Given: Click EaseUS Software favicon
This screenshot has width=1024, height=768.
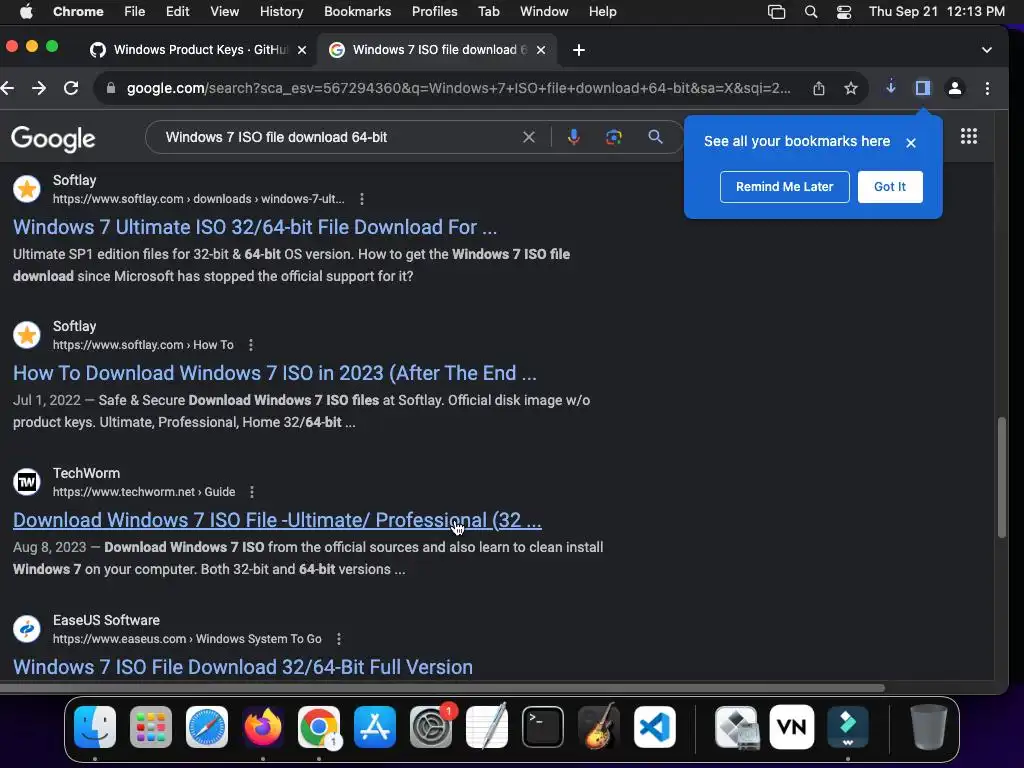Looking at the screenshot, I should [x=27, y=629].
